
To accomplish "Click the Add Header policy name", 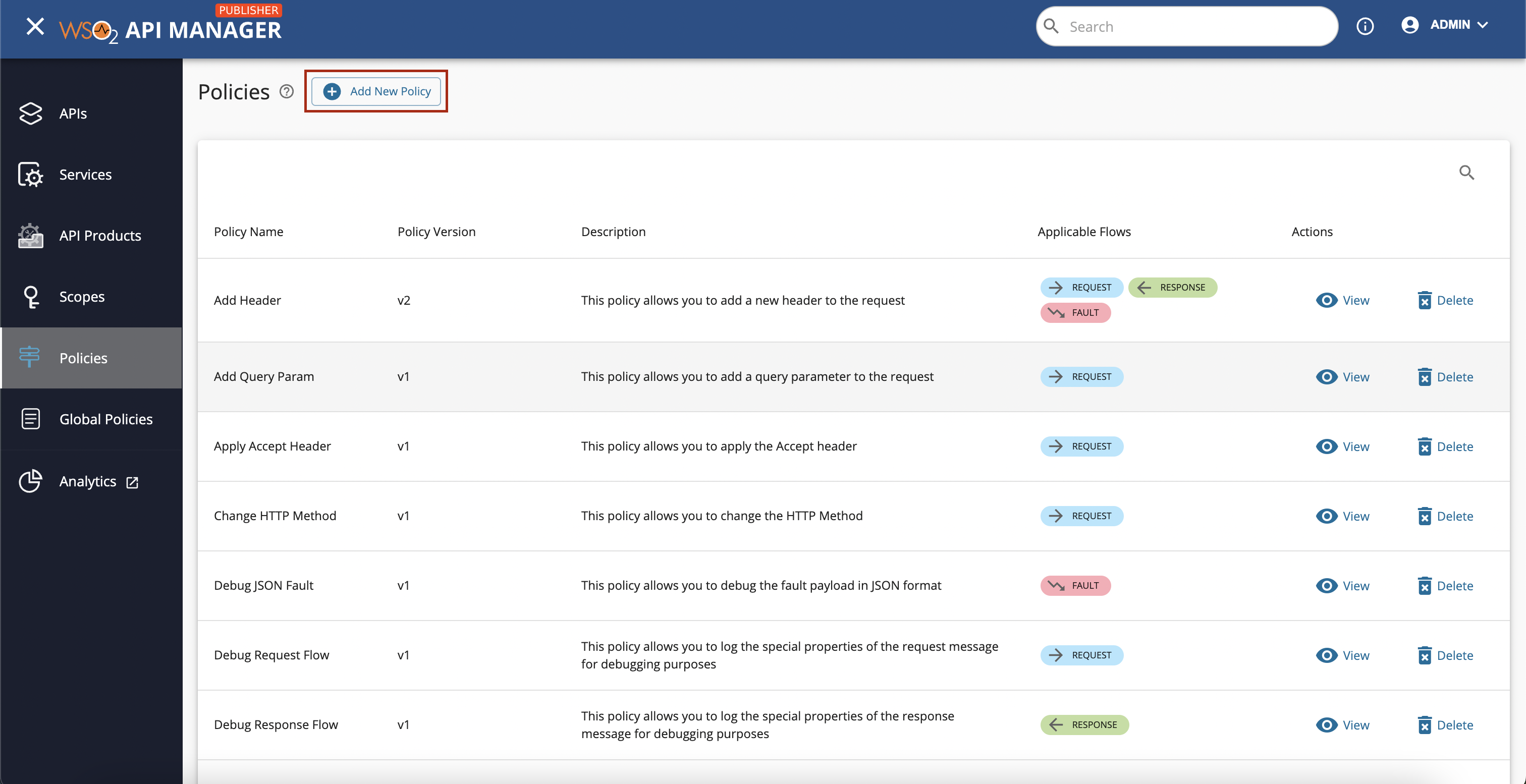I will [247, 300].
